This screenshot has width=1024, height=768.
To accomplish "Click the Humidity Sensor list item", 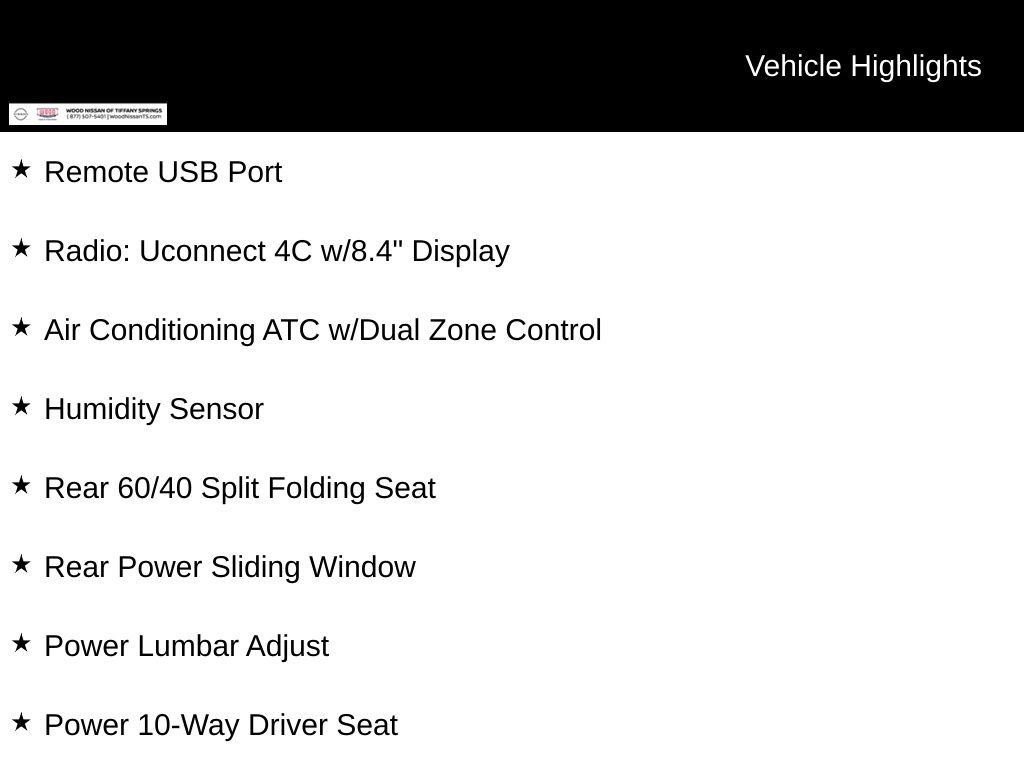I will point(154,409).
